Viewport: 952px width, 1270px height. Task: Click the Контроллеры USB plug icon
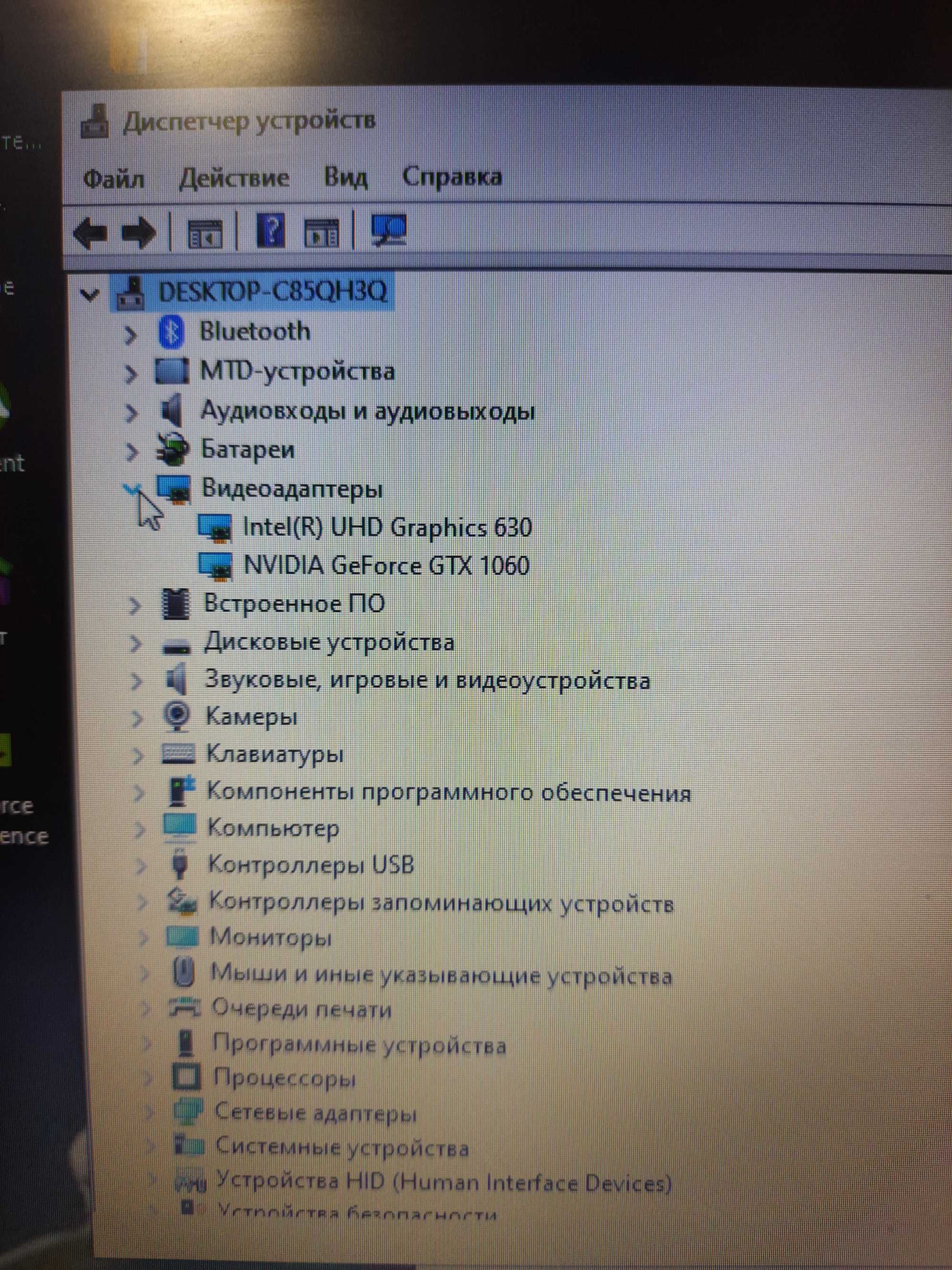tap(180, 864)
